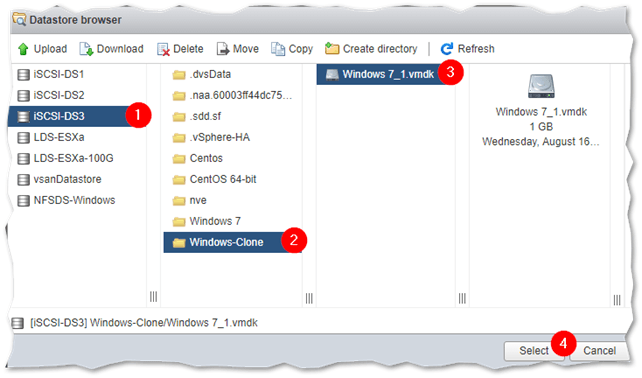Click the Upload green arrow icon
Viewport: 642px width, 378px height.
23,49
